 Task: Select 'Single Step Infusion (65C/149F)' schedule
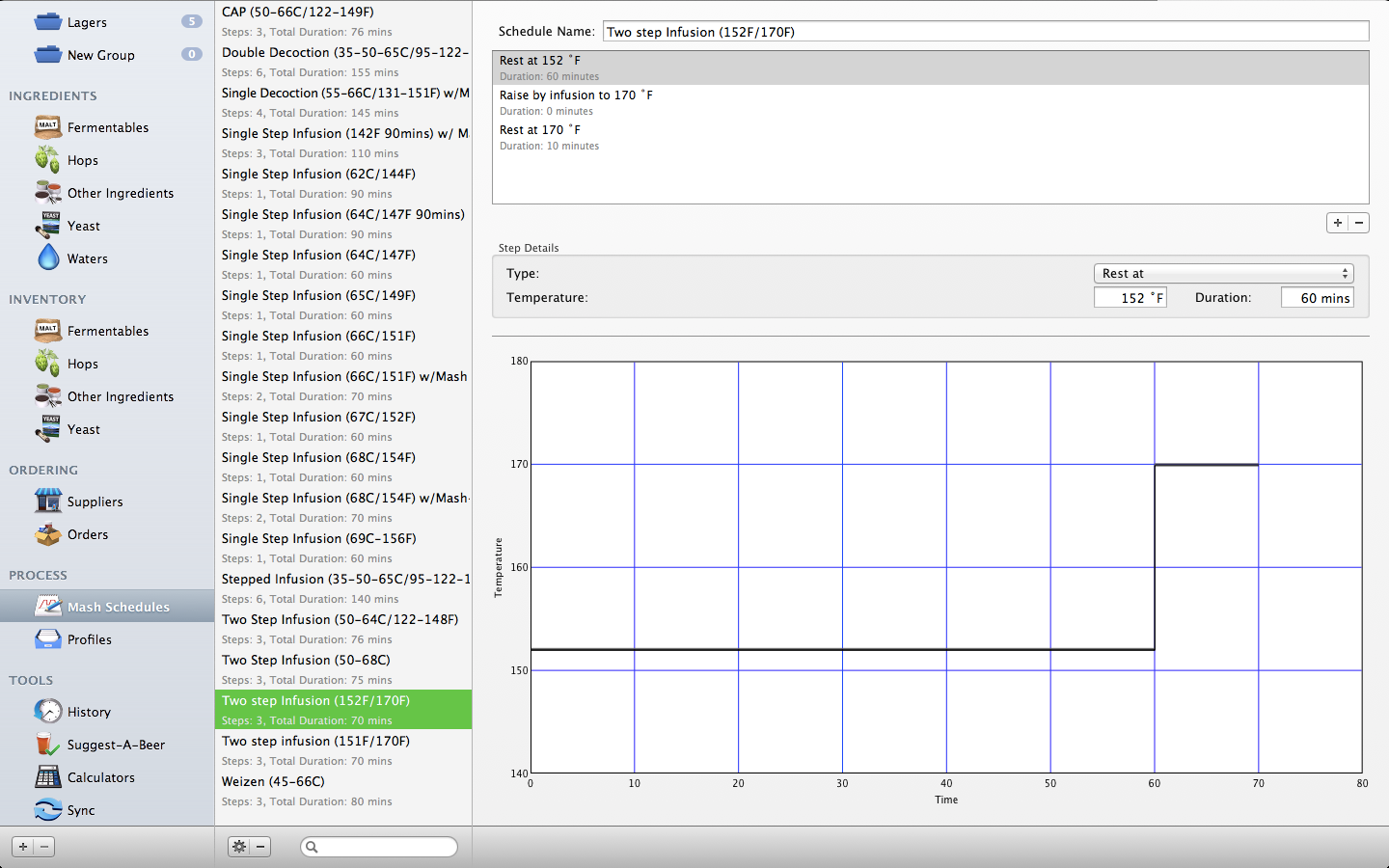click(343, 305)
